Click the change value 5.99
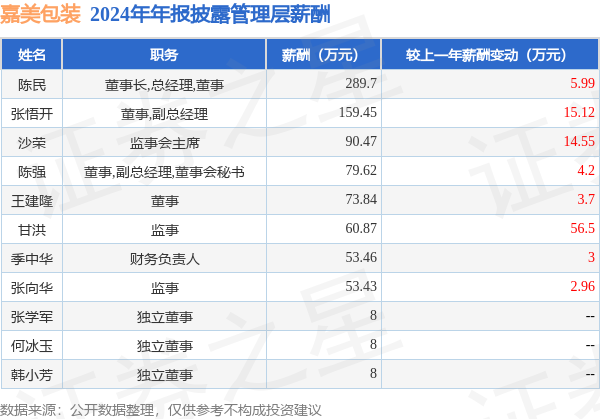Viewport: 600px width, 419px height. [582, 83]
